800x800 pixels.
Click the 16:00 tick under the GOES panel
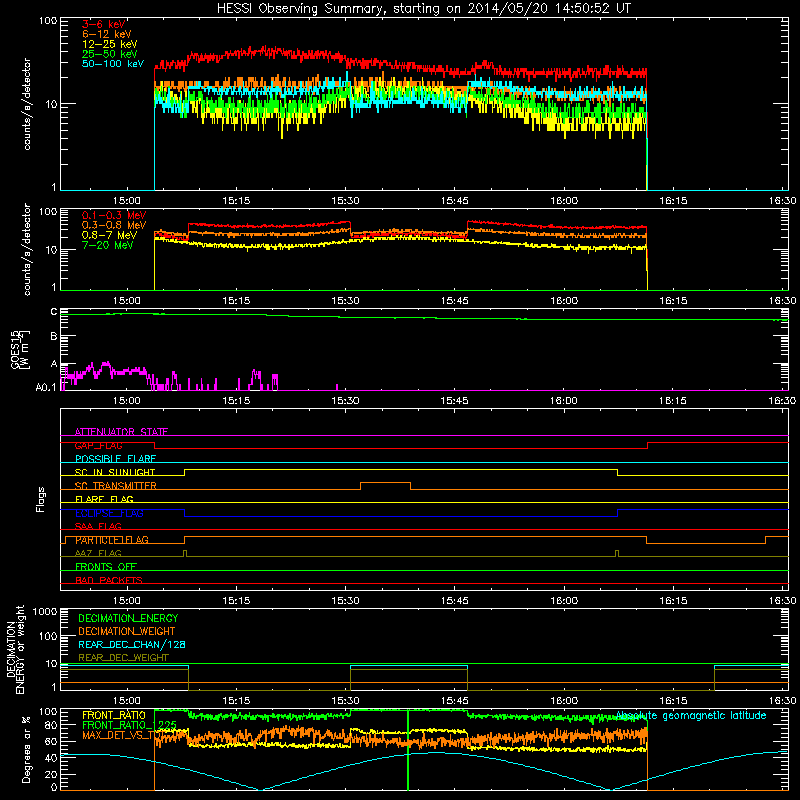pyautogui.click(x=564, y=401)
